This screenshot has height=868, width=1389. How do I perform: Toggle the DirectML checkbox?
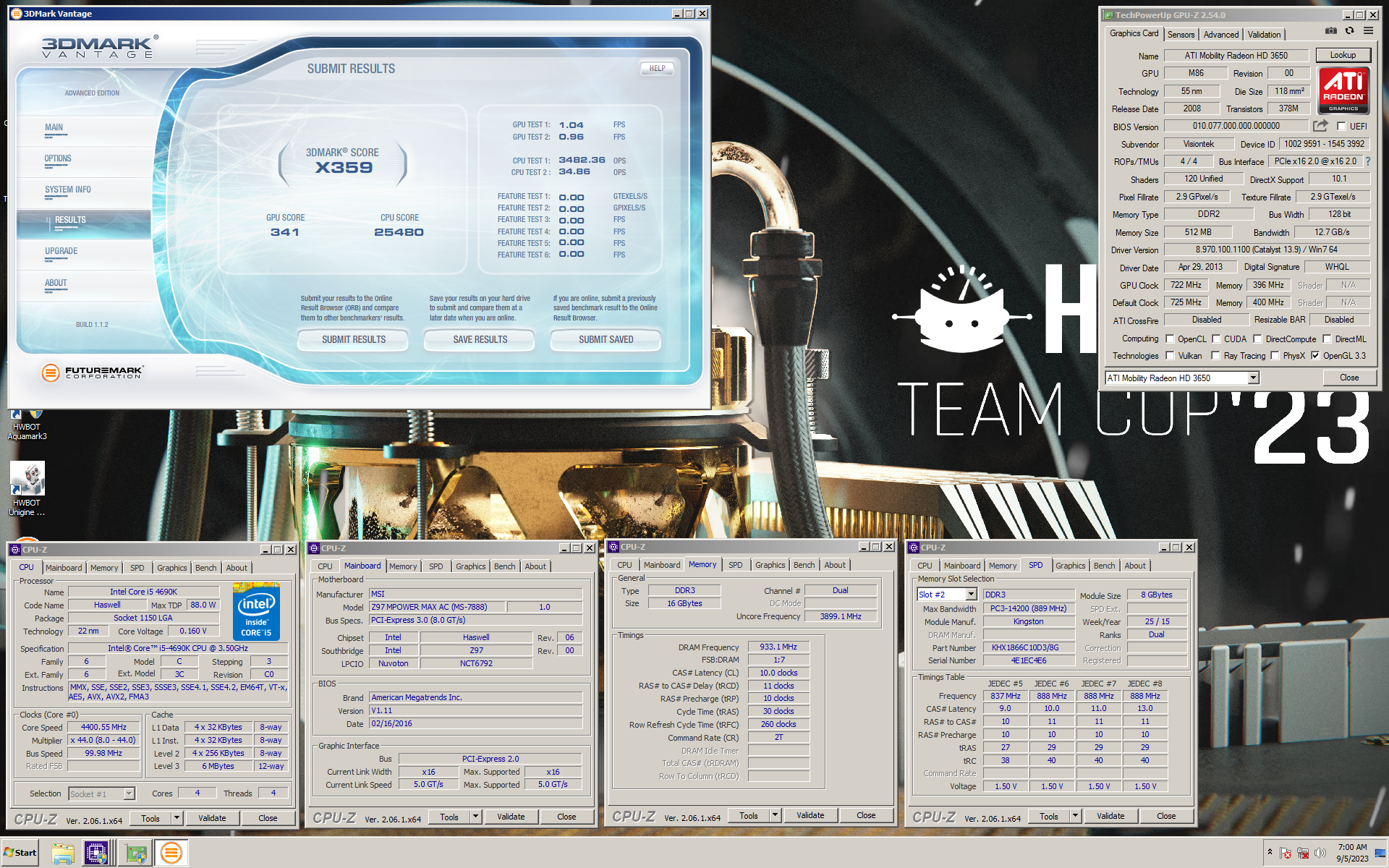(x=1327, y=339)
